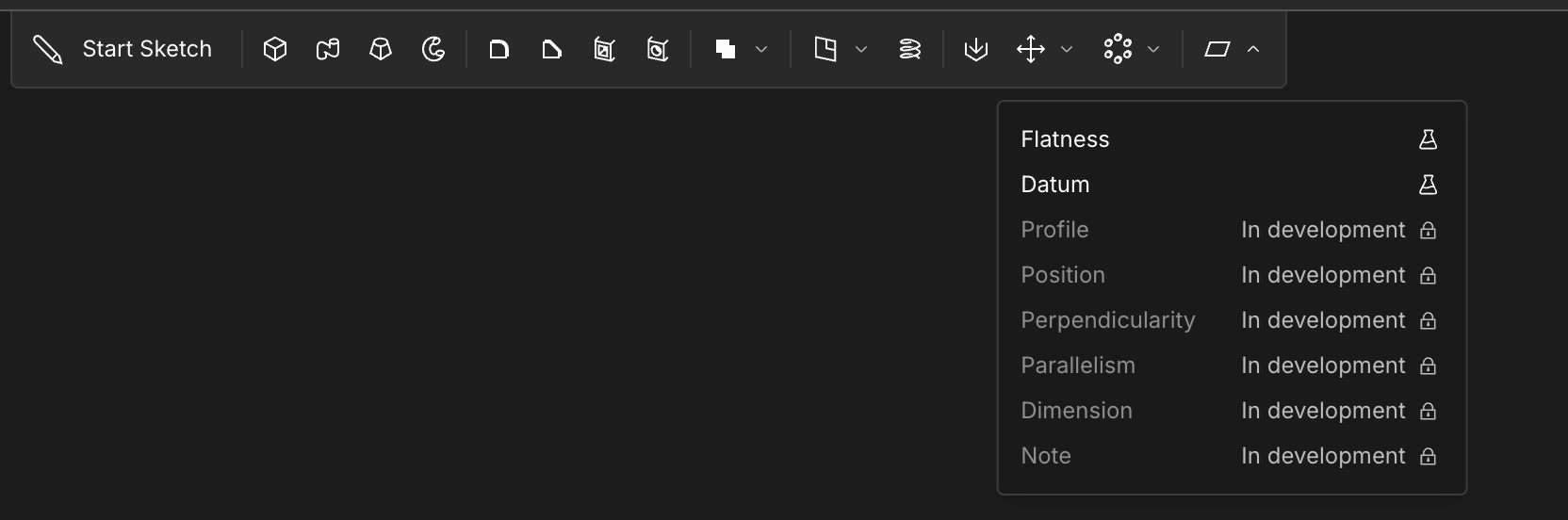The image size is (1568, 520).
Task: Click the Start Sketch button
Action: [x=122, y=49]
